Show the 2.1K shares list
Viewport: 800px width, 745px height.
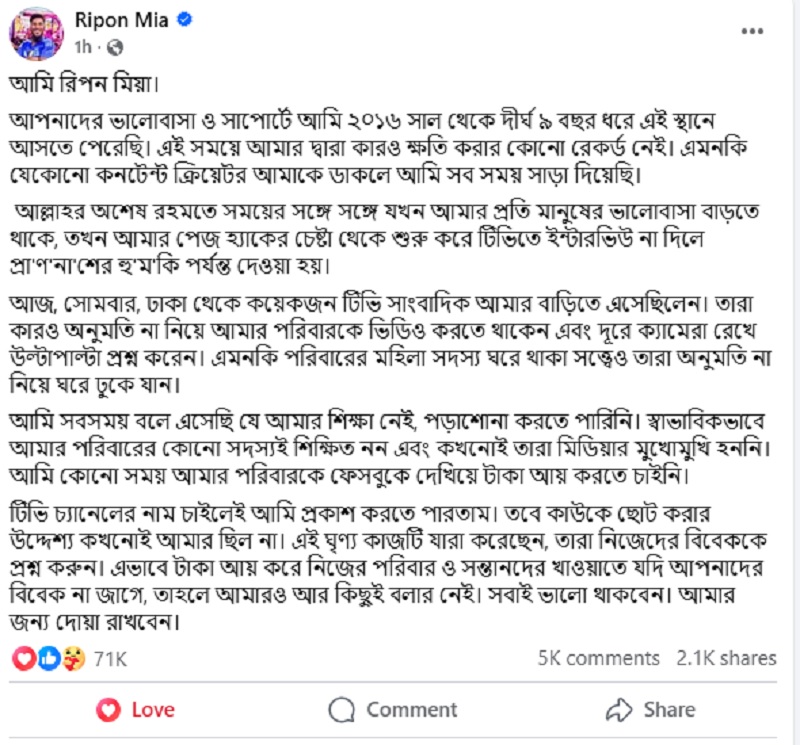[x=726, y=658]
